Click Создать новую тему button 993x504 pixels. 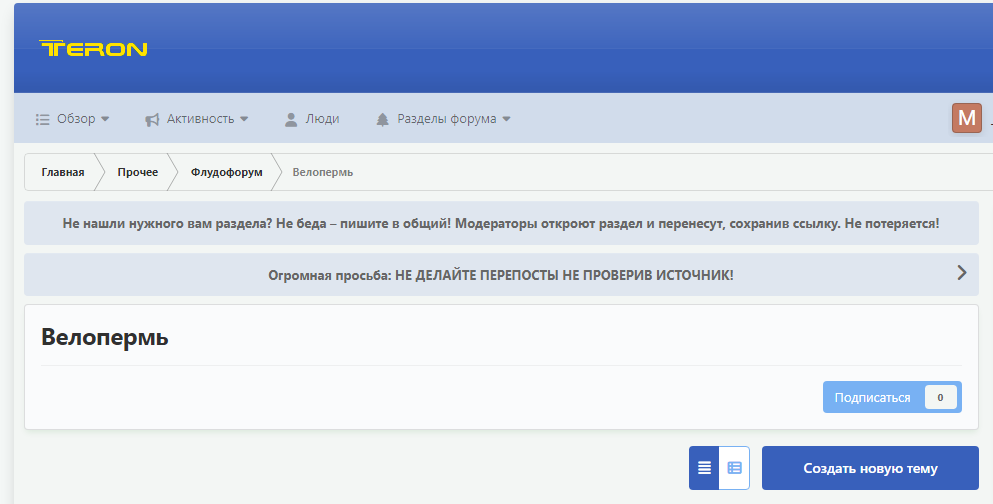(870, 468)
